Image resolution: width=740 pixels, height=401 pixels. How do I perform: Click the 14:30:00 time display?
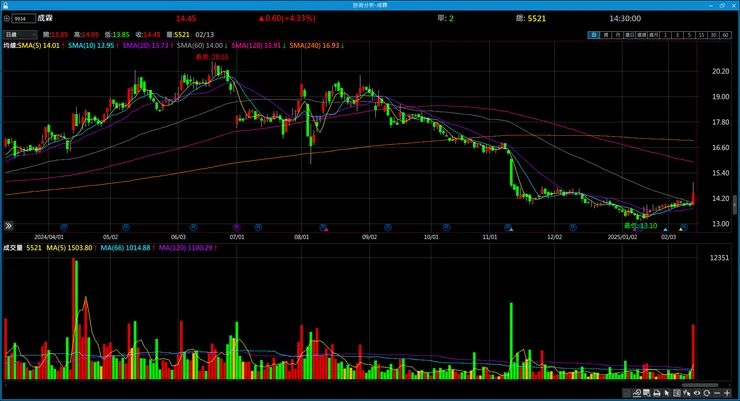tap(625, 18)
